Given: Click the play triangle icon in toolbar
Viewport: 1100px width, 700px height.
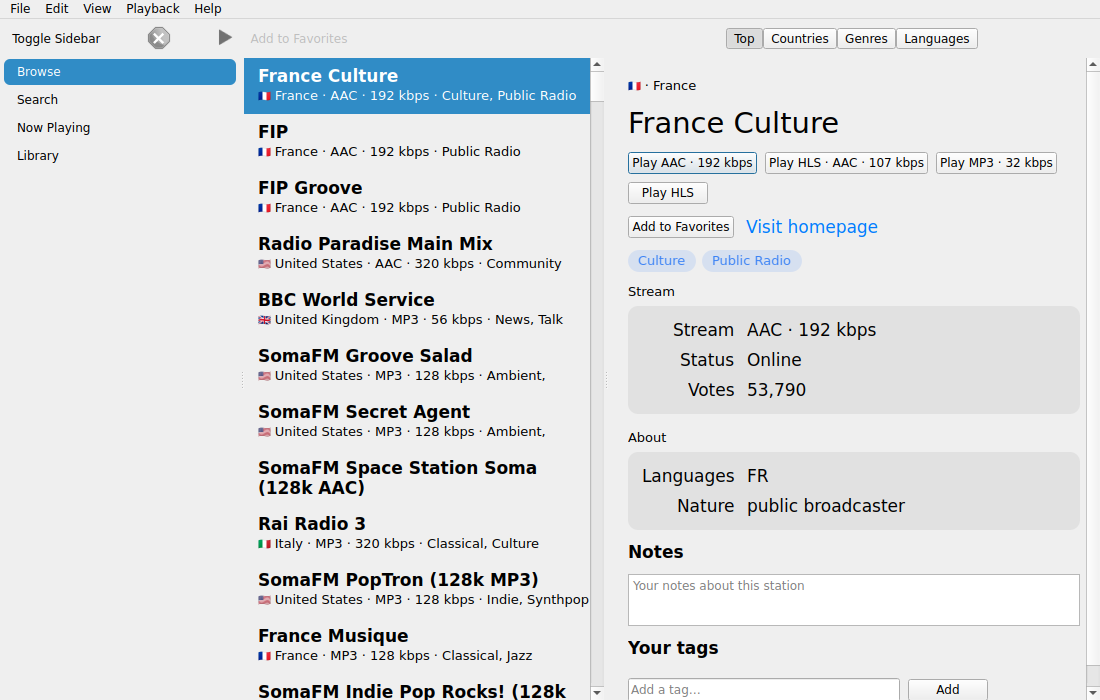Looking at the screenshot, I should pos(224,37).
